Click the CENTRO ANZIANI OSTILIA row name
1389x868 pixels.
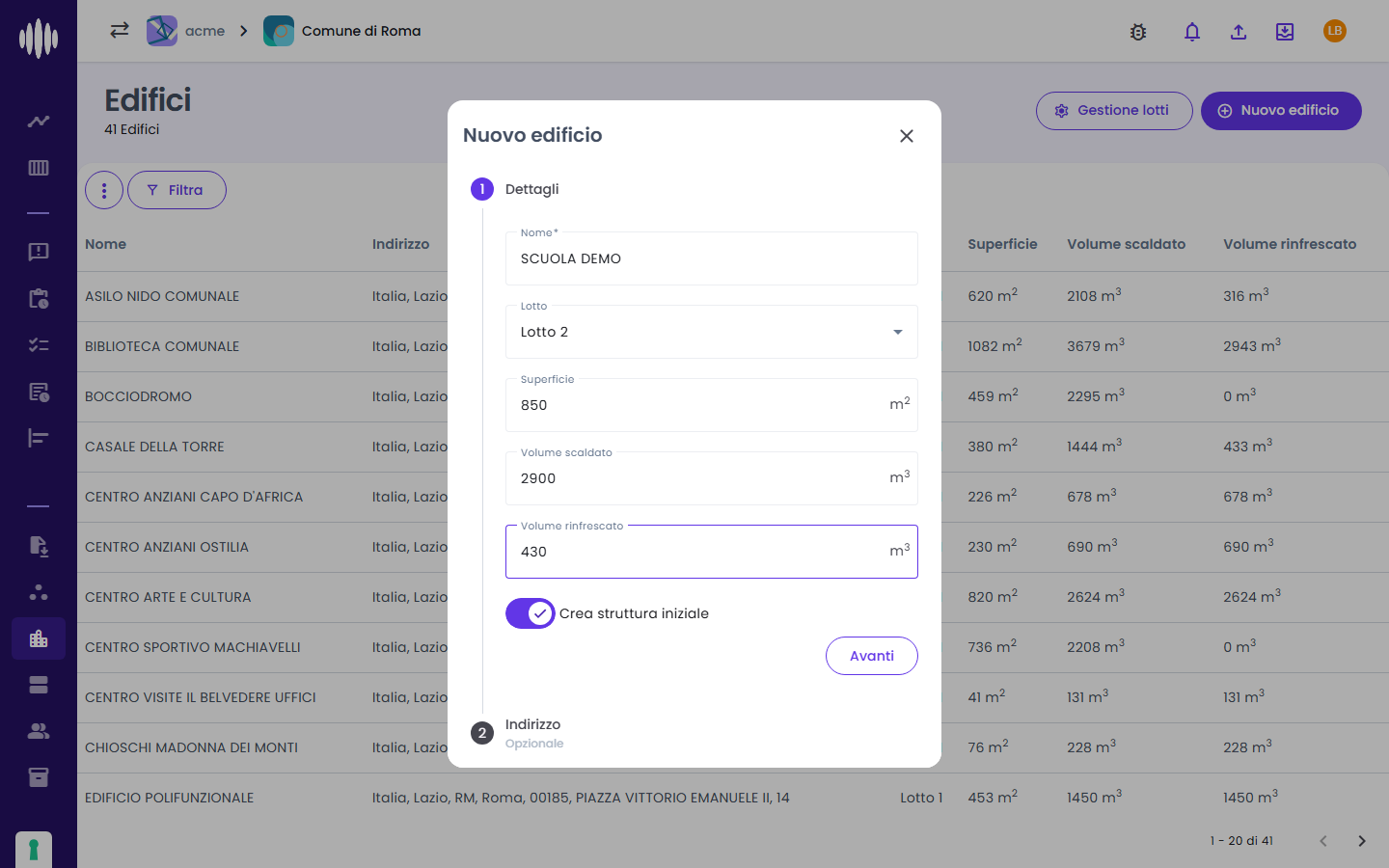pos(167,547)
